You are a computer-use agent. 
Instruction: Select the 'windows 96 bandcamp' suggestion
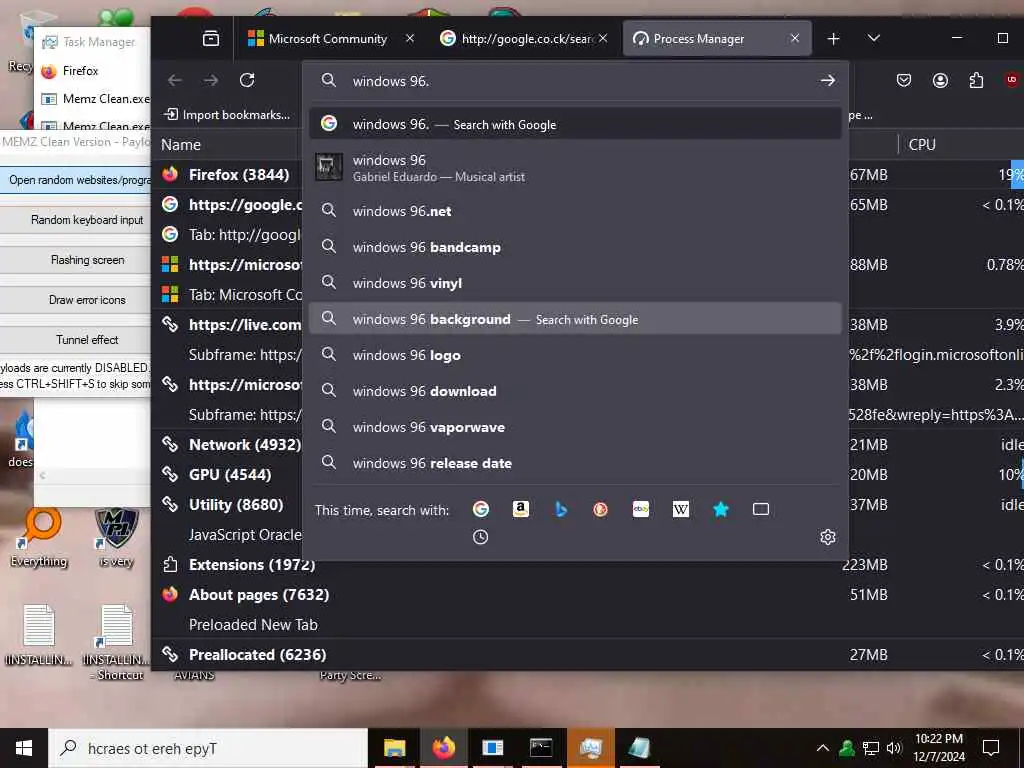point(575,247)
